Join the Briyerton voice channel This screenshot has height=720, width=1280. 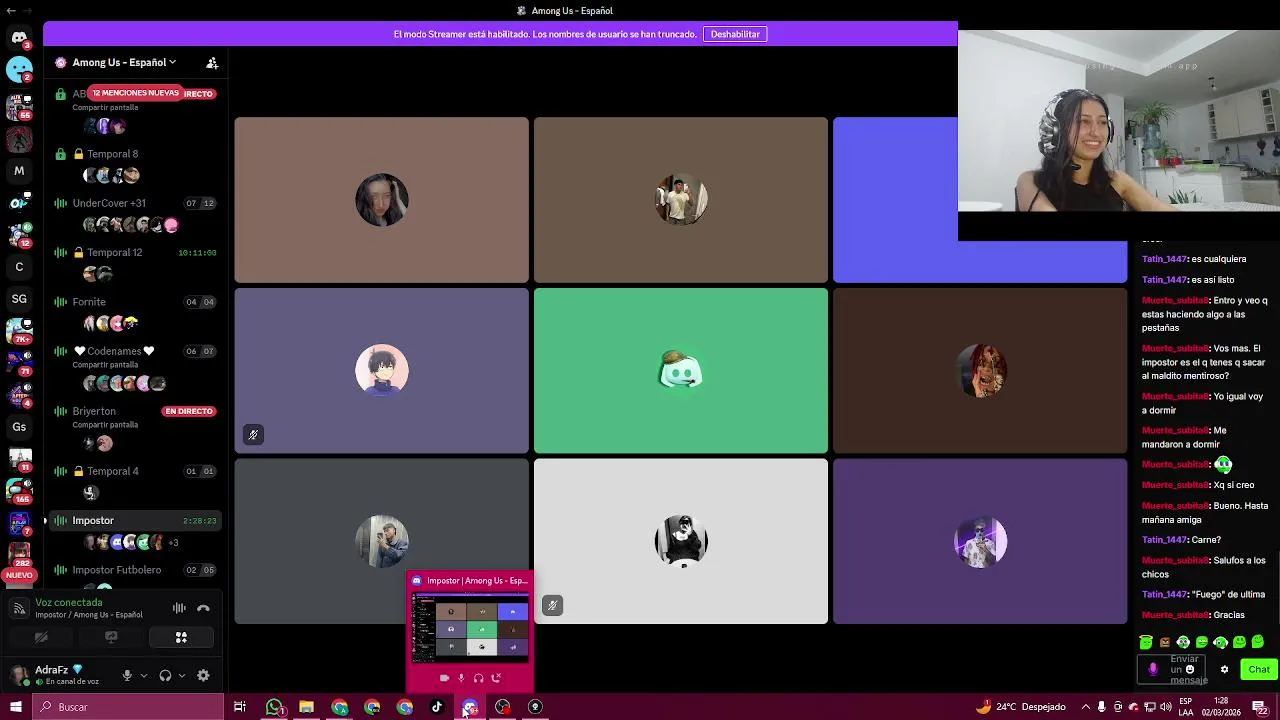[135, 411]
